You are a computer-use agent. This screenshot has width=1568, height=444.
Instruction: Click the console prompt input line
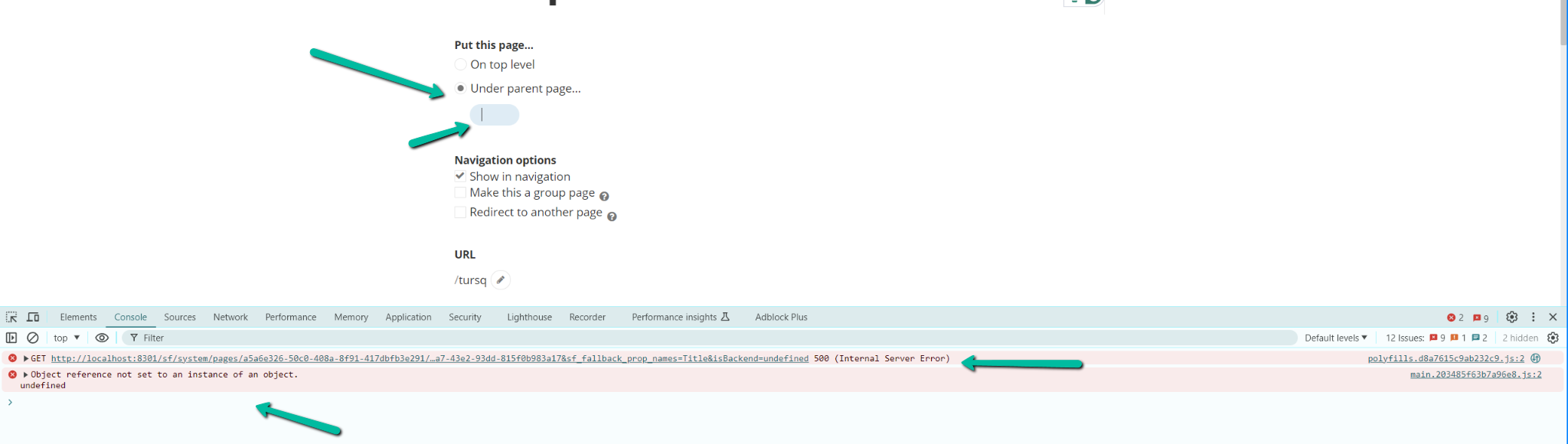click(x=784, y=402)
